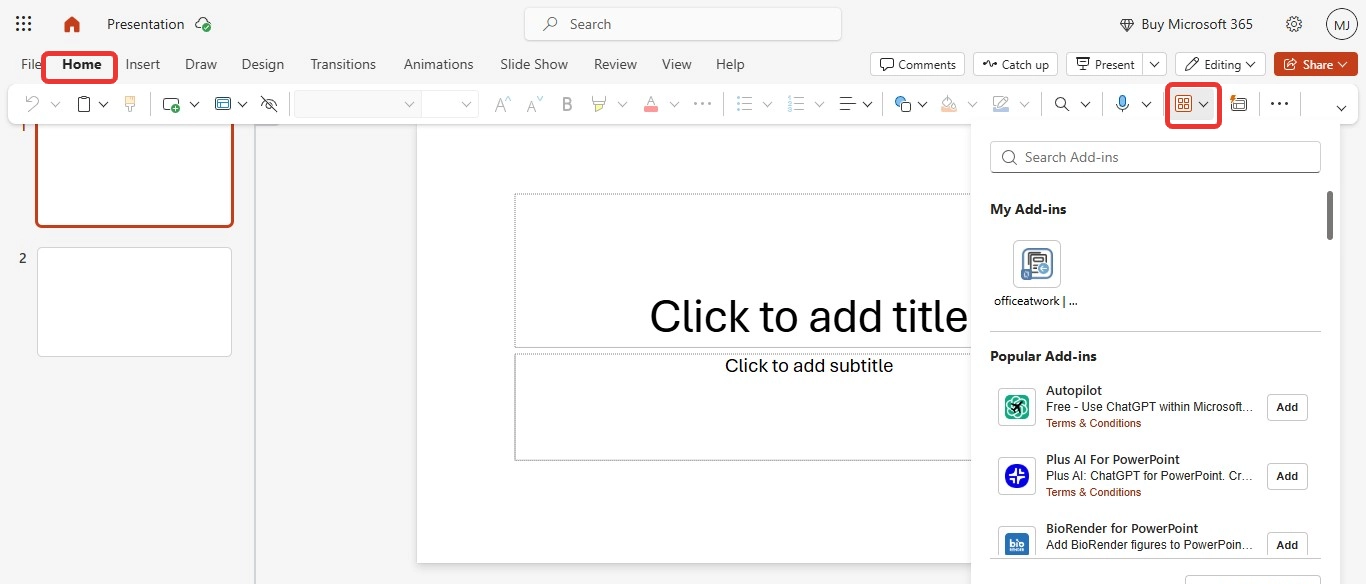The width and height of the screenshot is (1366, 584).
Task: Open the app launcher grid
Action: click(24, 24)
